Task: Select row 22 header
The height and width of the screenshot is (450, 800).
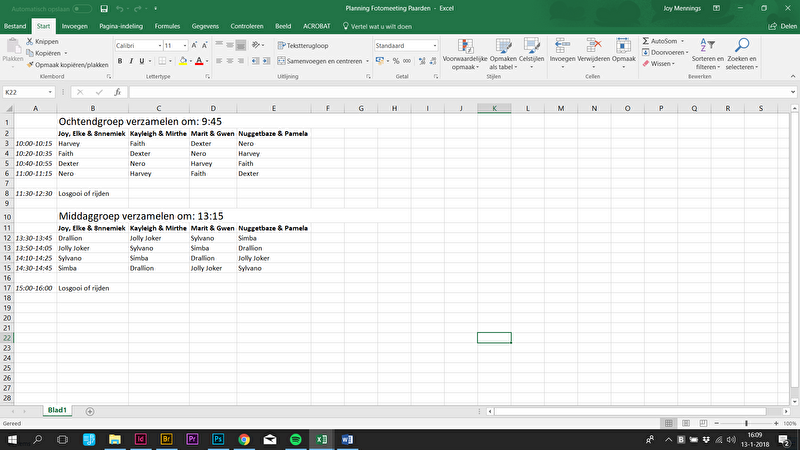Action: pos(7,338)
